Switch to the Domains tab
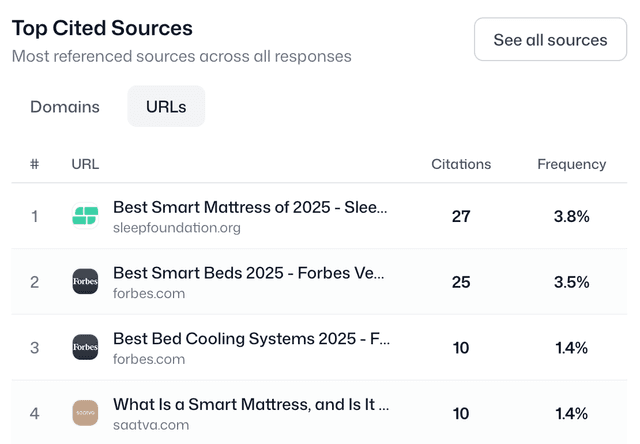Screen dimensions: 640x444 [65, 107]
